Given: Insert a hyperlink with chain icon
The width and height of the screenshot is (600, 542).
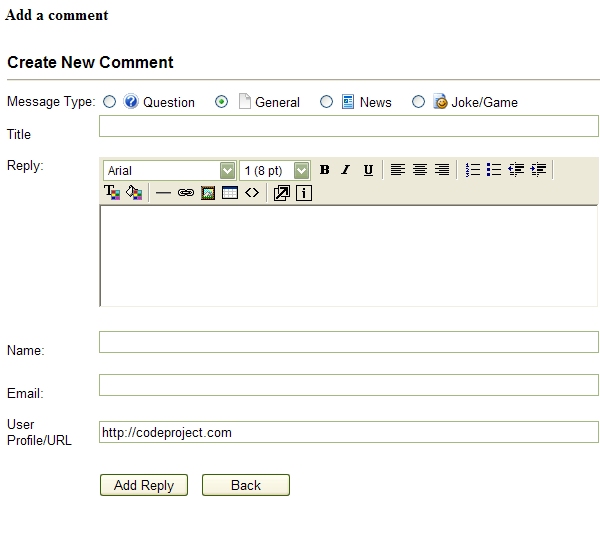Looking at the screenshot, I should pyautogui.click(x=186, y=193).
